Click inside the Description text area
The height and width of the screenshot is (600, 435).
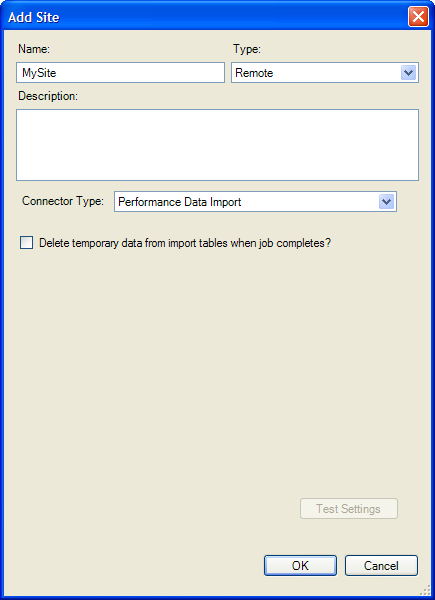[x=217, y=145]
